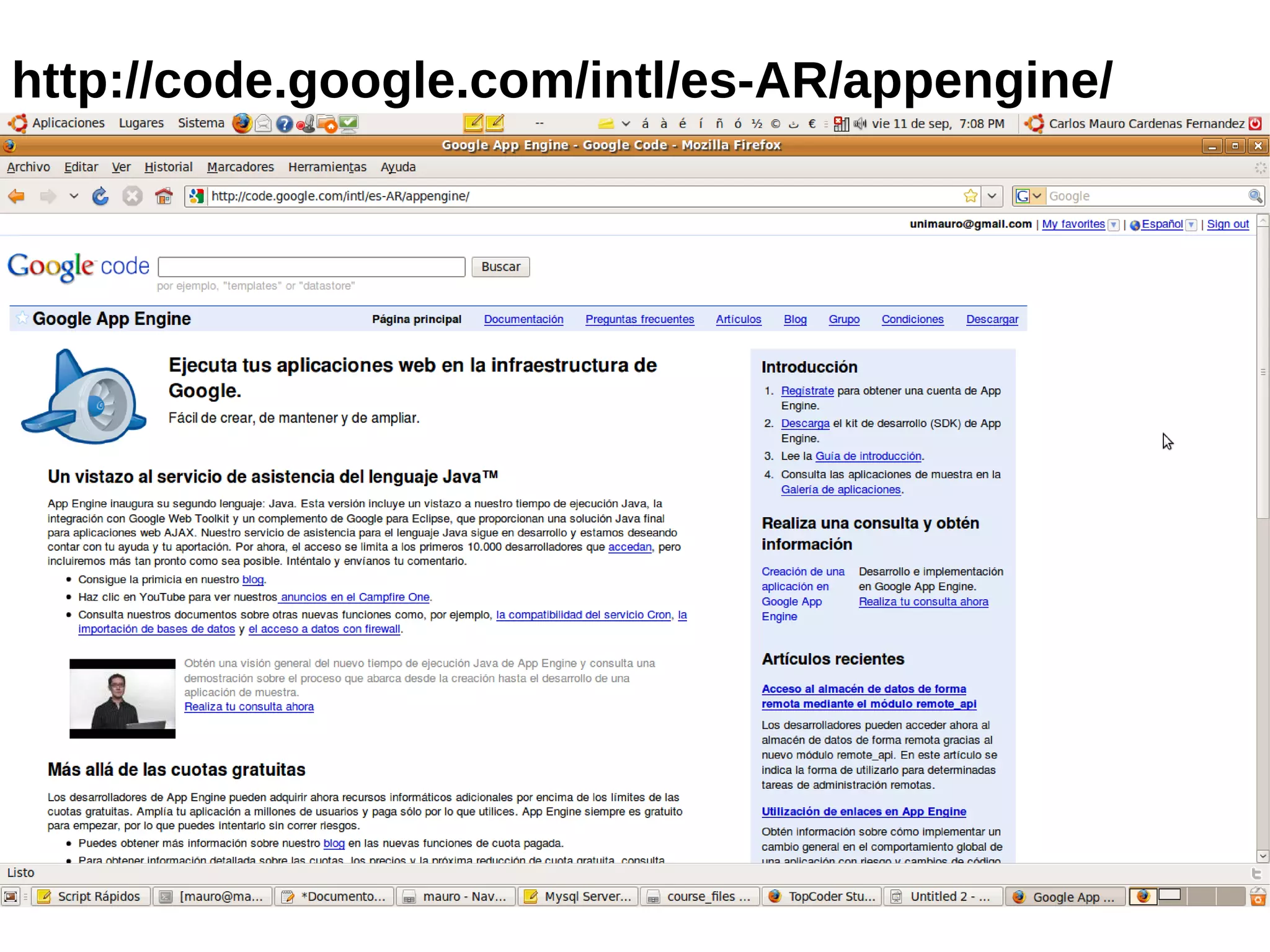
Task: Click the Google code logo
Action: tap(78, 267)
